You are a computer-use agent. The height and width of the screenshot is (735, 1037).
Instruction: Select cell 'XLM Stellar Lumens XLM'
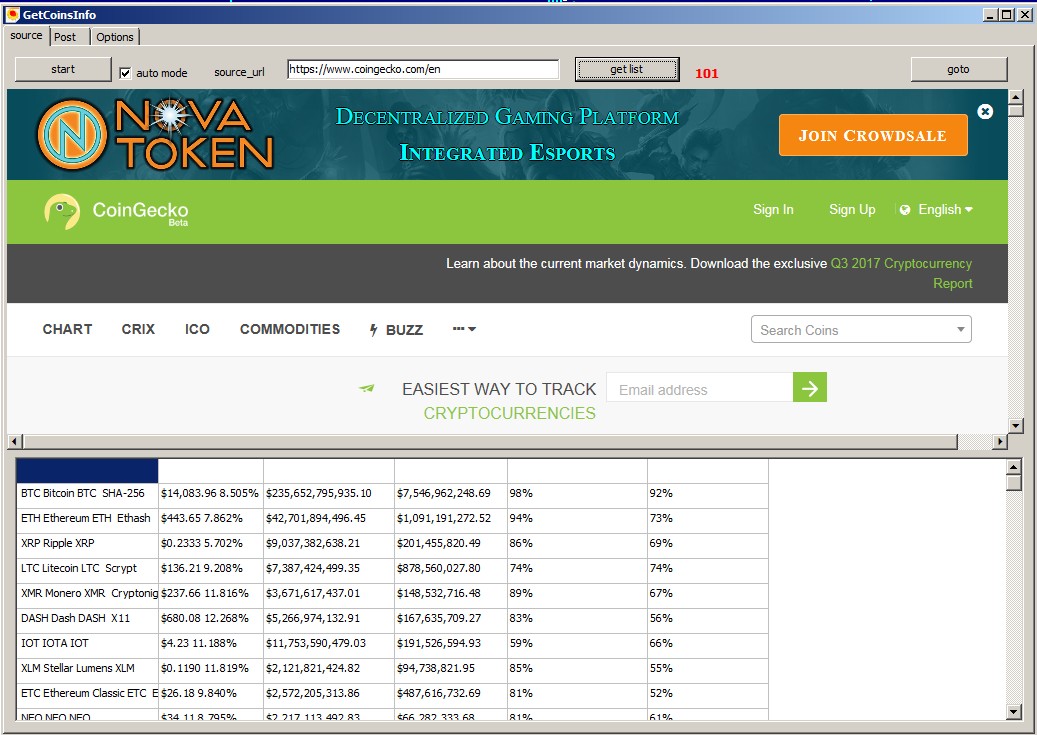click(87, 669)
